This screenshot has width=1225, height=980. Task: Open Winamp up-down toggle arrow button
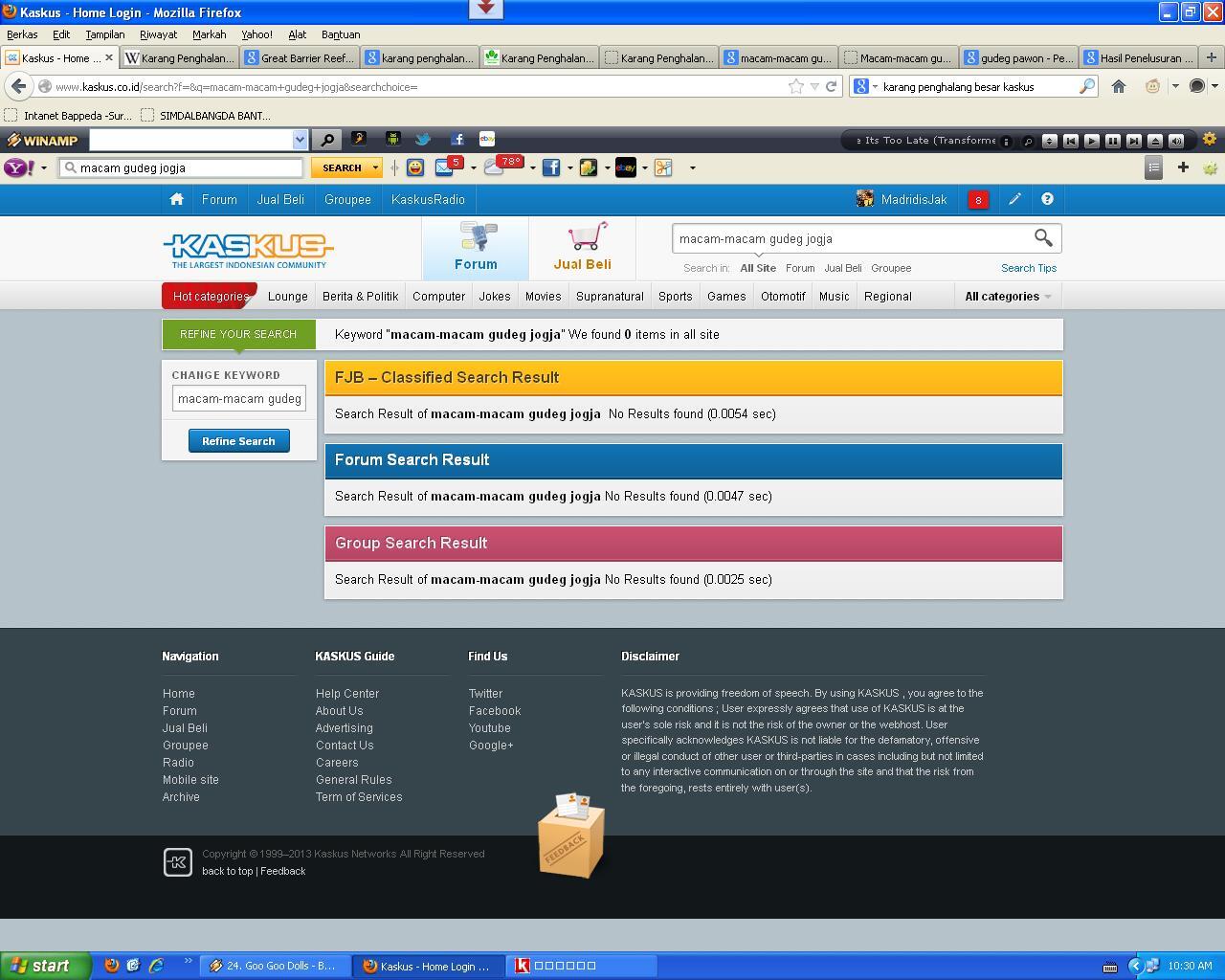pos(1049,141)
